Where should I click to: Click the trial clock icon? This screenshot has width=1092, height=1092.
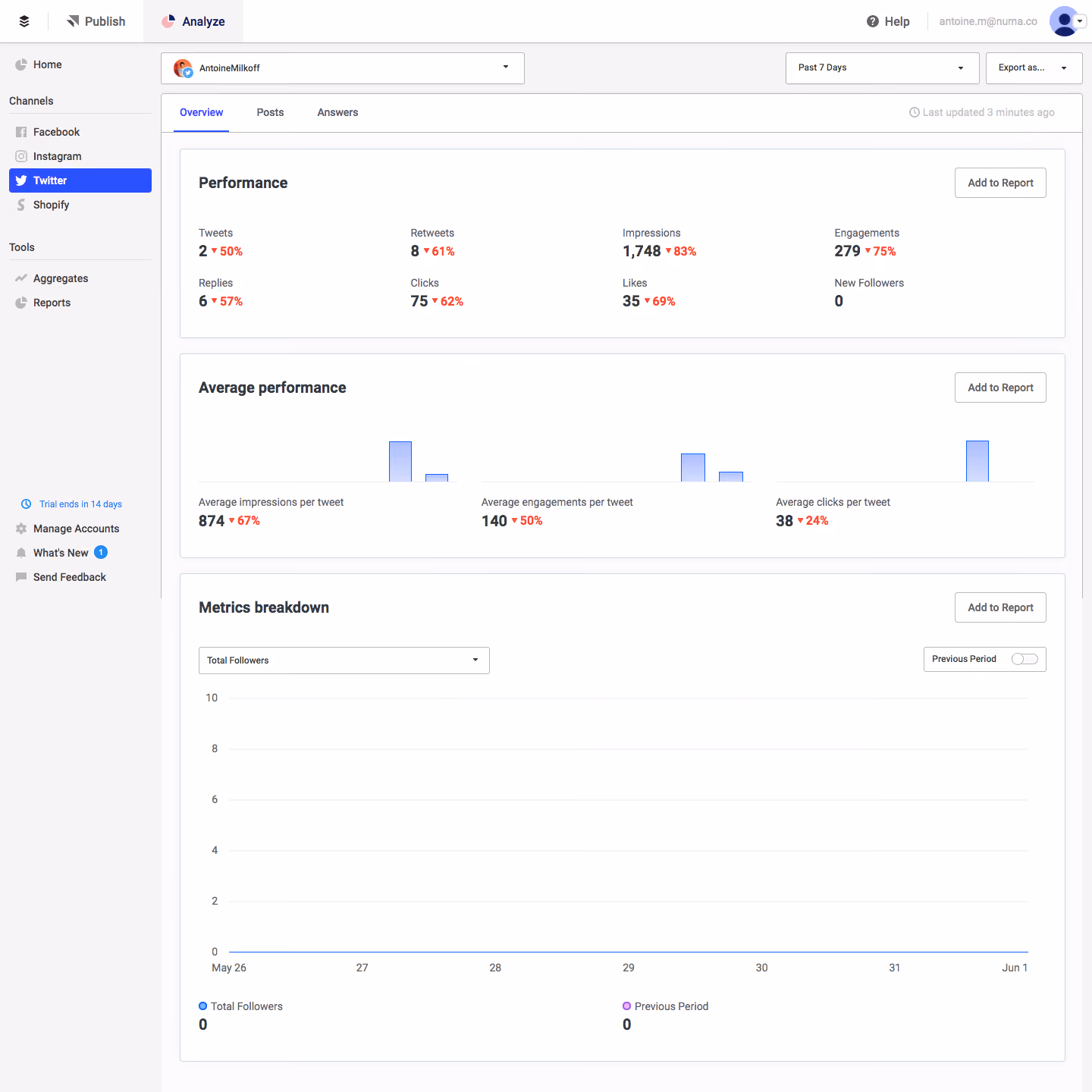[26, 504]
